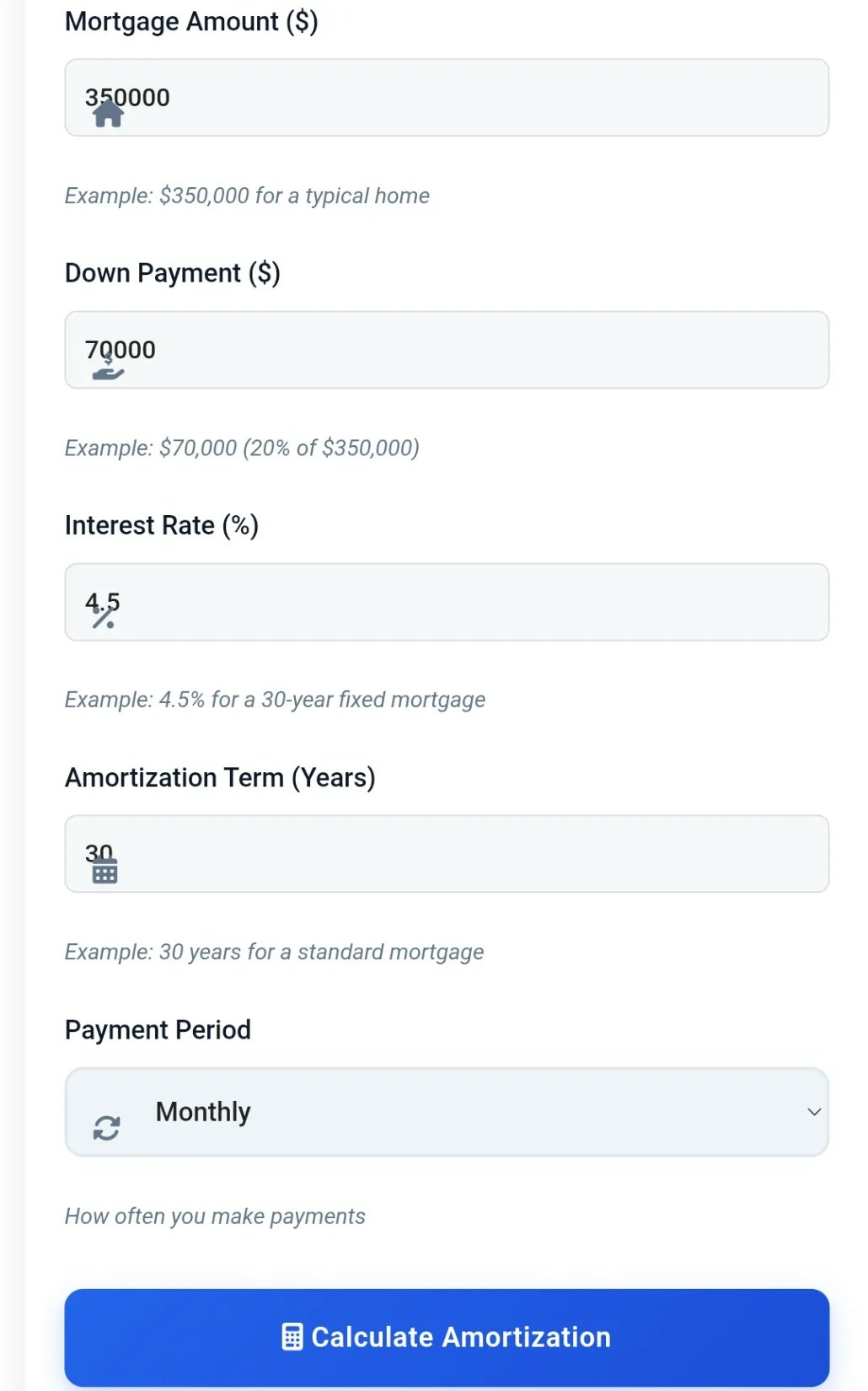868x1391 pixels.
Task: Focus the Interest Rate input showing 4.5
Action: [447, 602]
